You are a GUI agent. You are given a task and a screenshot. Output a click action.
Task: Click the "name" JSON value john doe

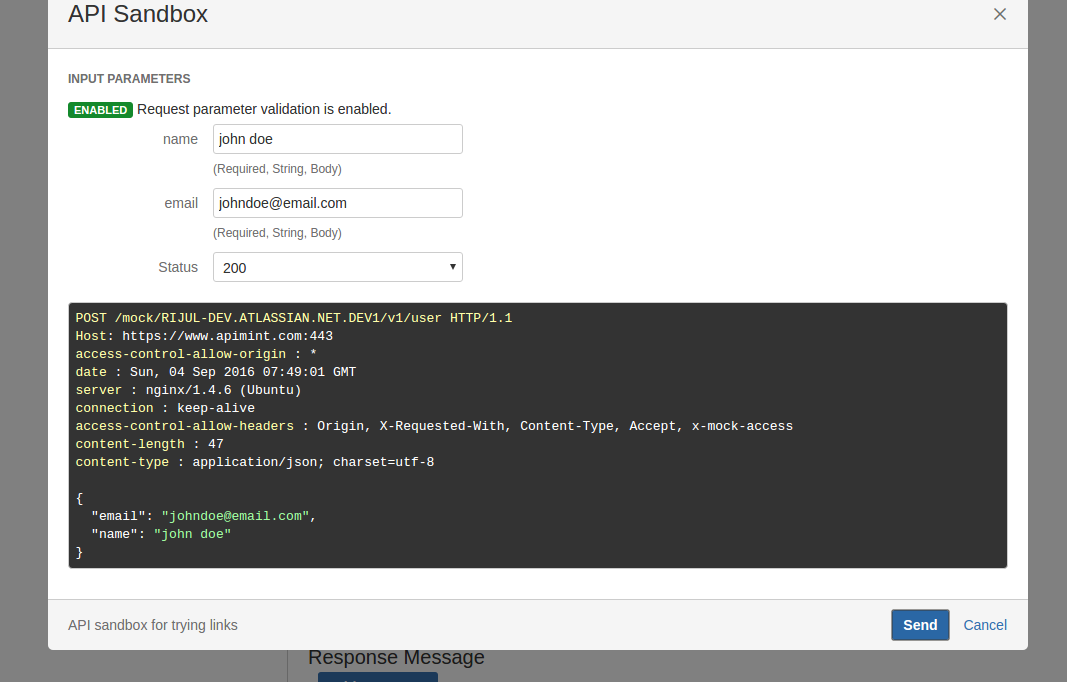pyautogui.click(x=193, y=534)
